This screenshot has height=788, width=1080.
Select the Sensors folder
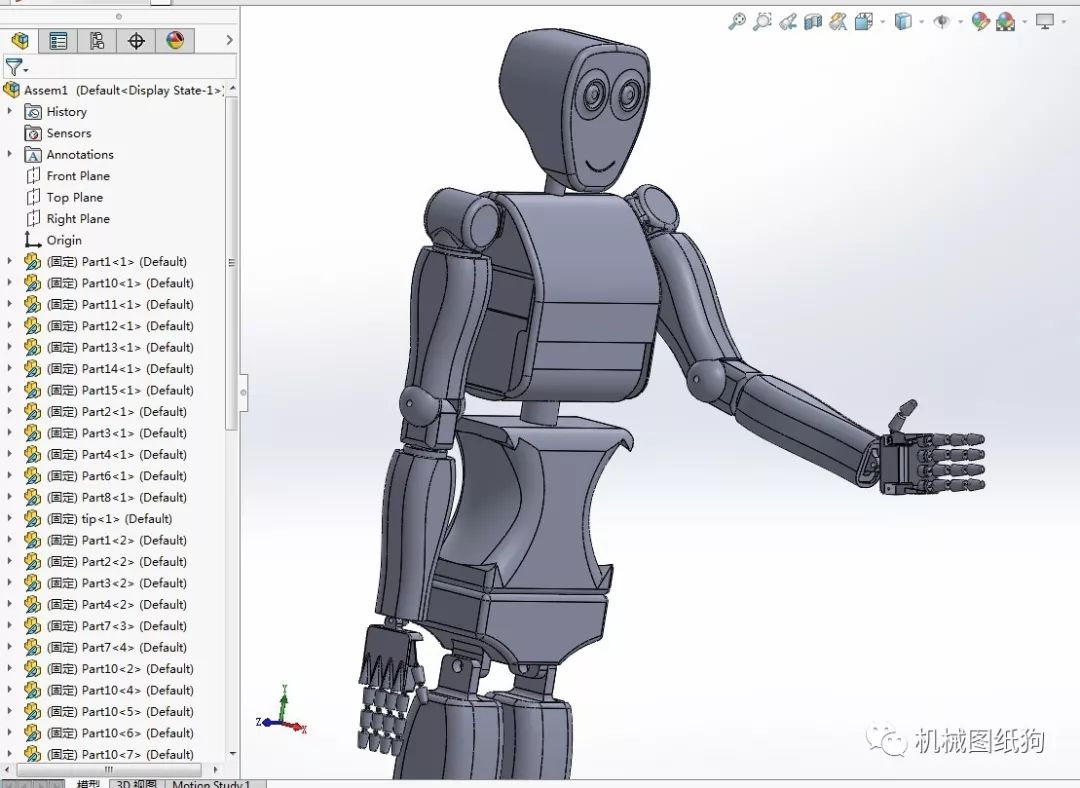(58, 133)
